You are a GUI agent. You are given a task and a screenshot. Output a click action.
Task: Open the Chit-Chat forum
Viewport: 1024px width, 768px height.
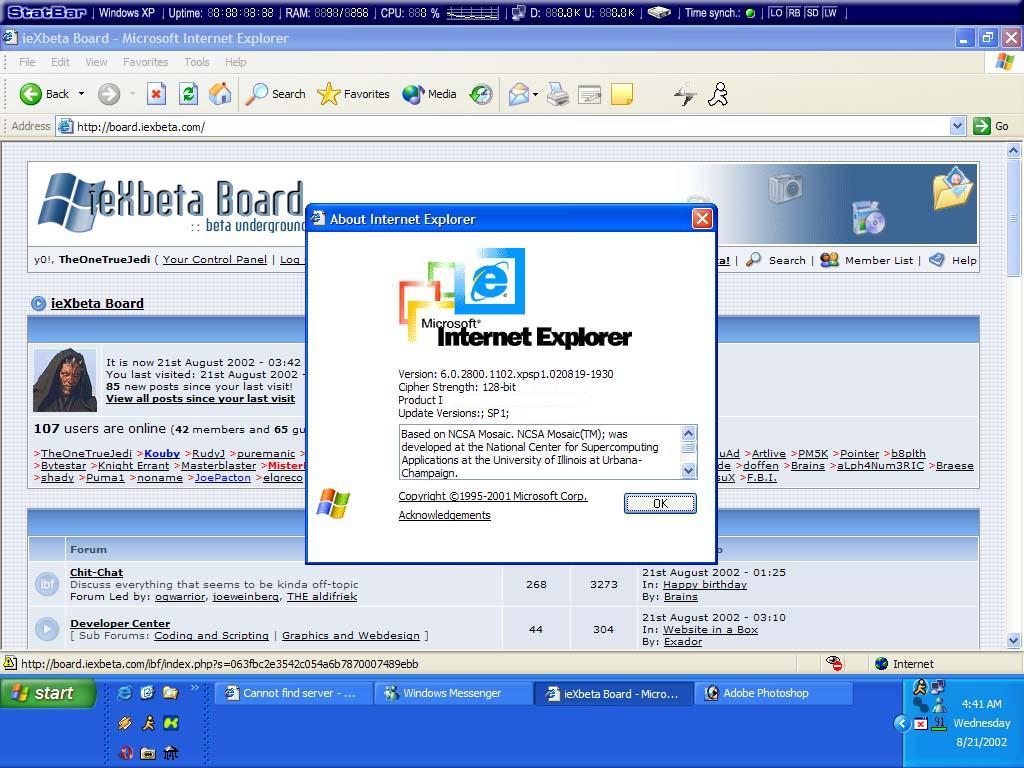pyautogui.click(x=97, y=573)
